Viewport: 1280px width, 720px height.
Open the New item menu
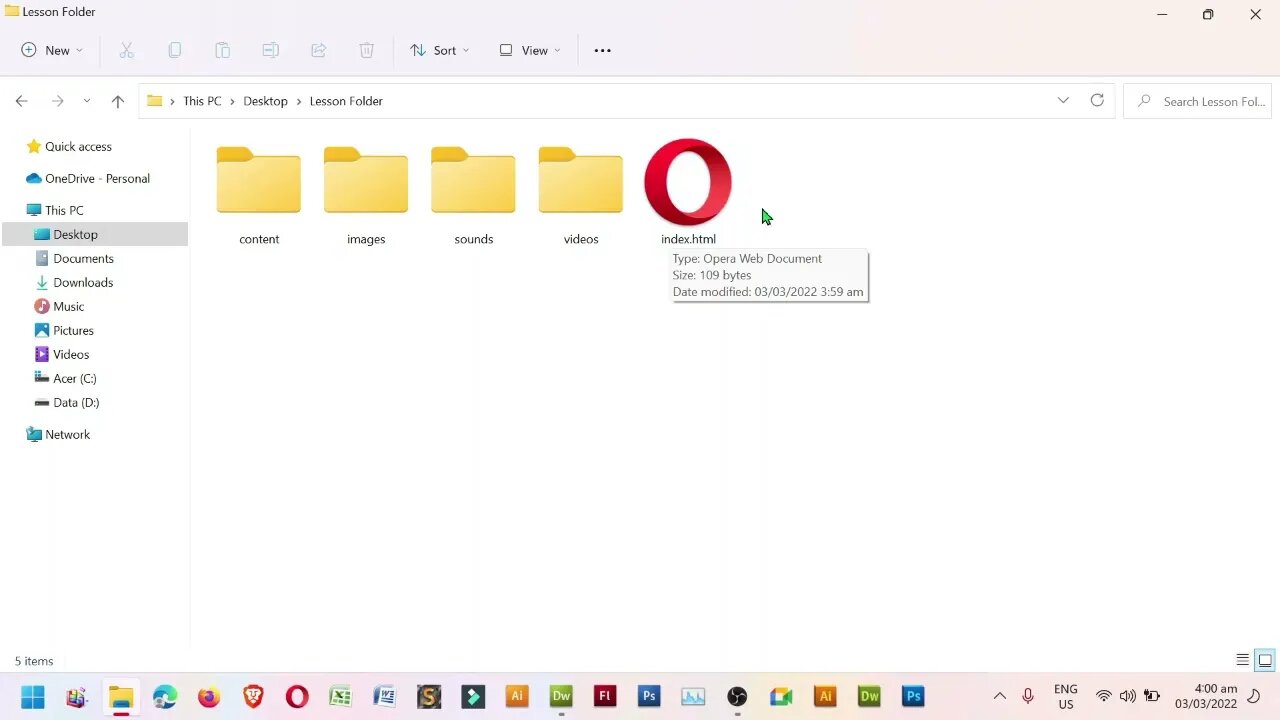tap(52, 50)
